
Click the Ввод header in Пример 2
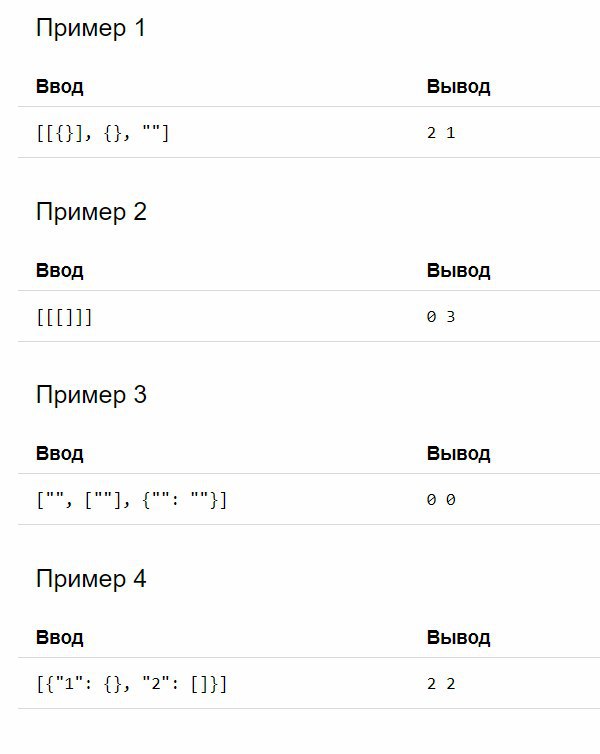60,271
